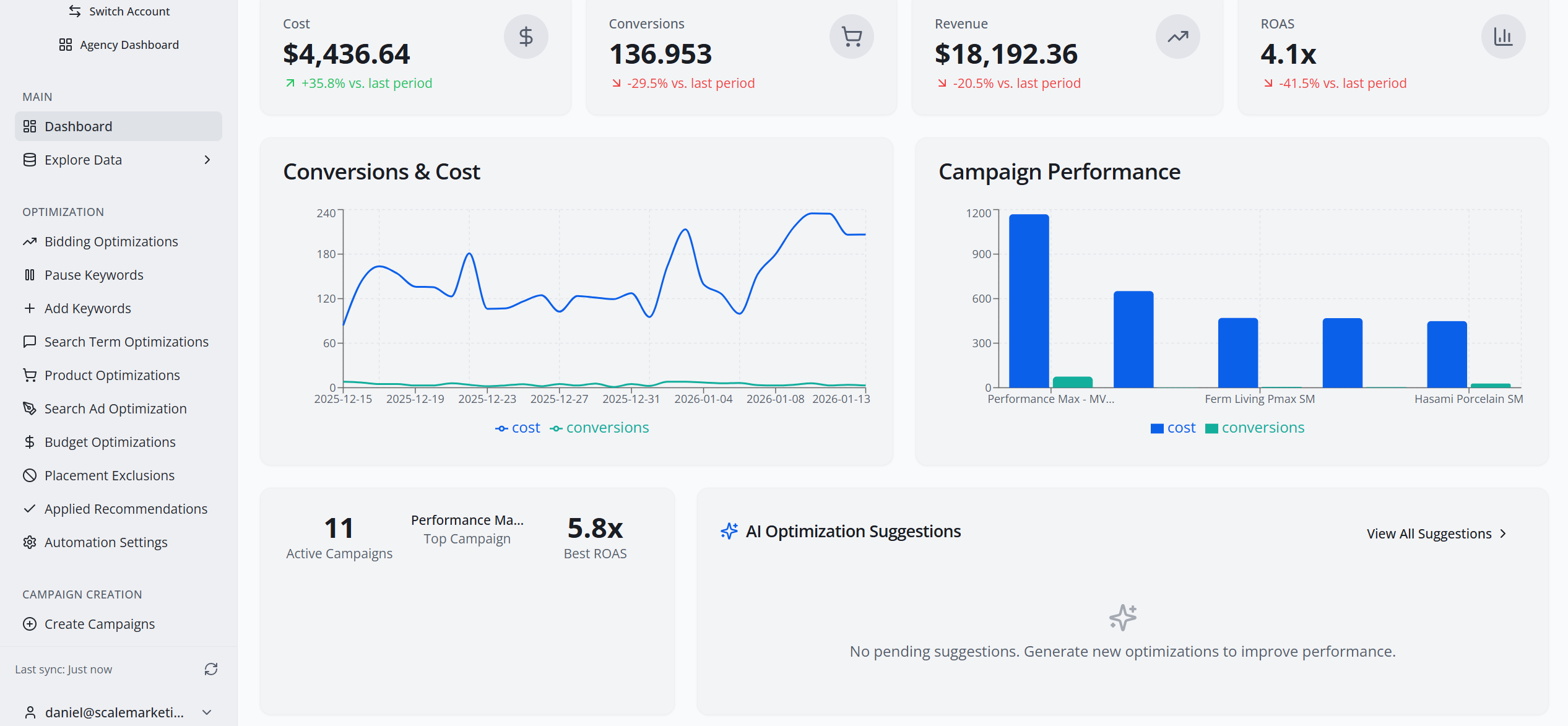
Task: Click the Switch Account arrows icon
Action: coord(74,11)
